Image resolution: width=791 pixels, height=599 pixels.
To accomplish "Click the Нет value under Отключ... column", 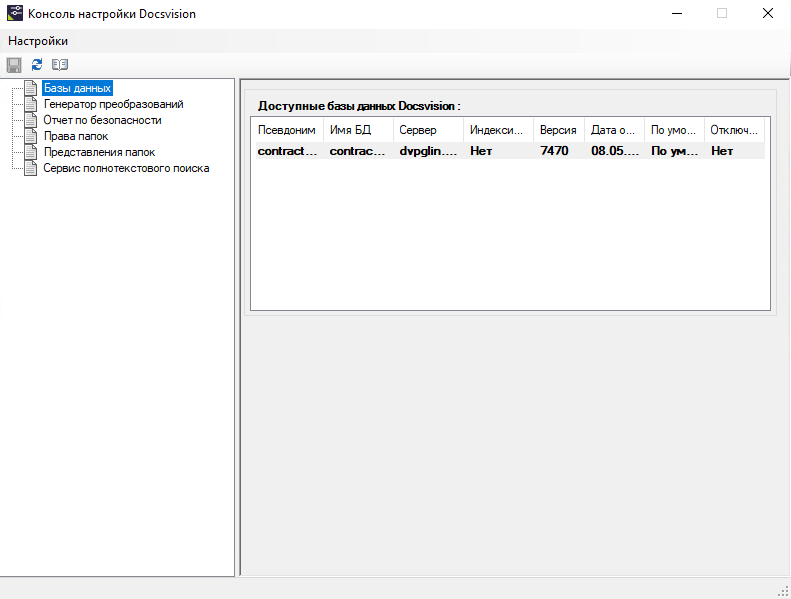I will coord(722,151).
